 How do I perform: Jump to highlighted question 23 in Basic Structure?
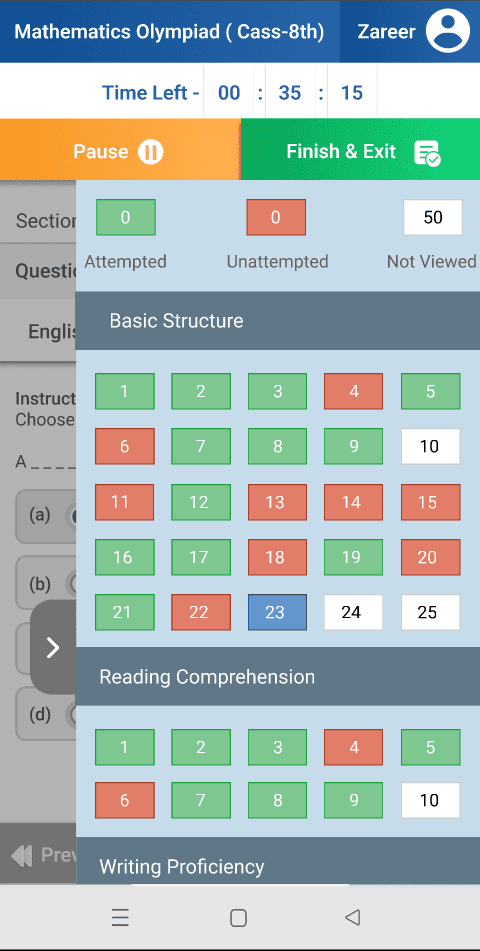277,613
